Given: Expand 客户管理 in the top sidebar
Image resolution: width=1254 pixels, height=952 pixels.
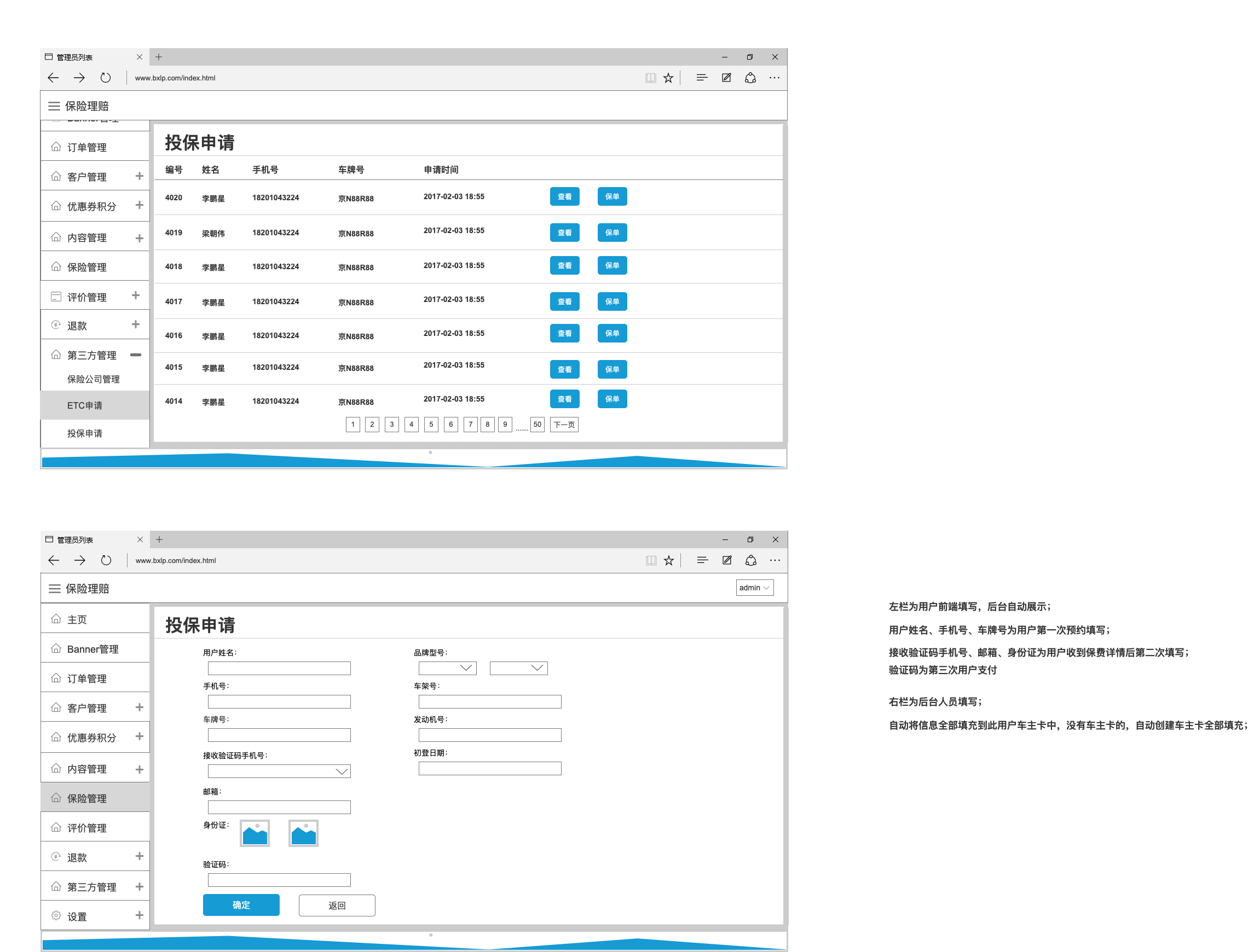Looking at the screenshot, I should pyautogui.click(x=140, y=176).
